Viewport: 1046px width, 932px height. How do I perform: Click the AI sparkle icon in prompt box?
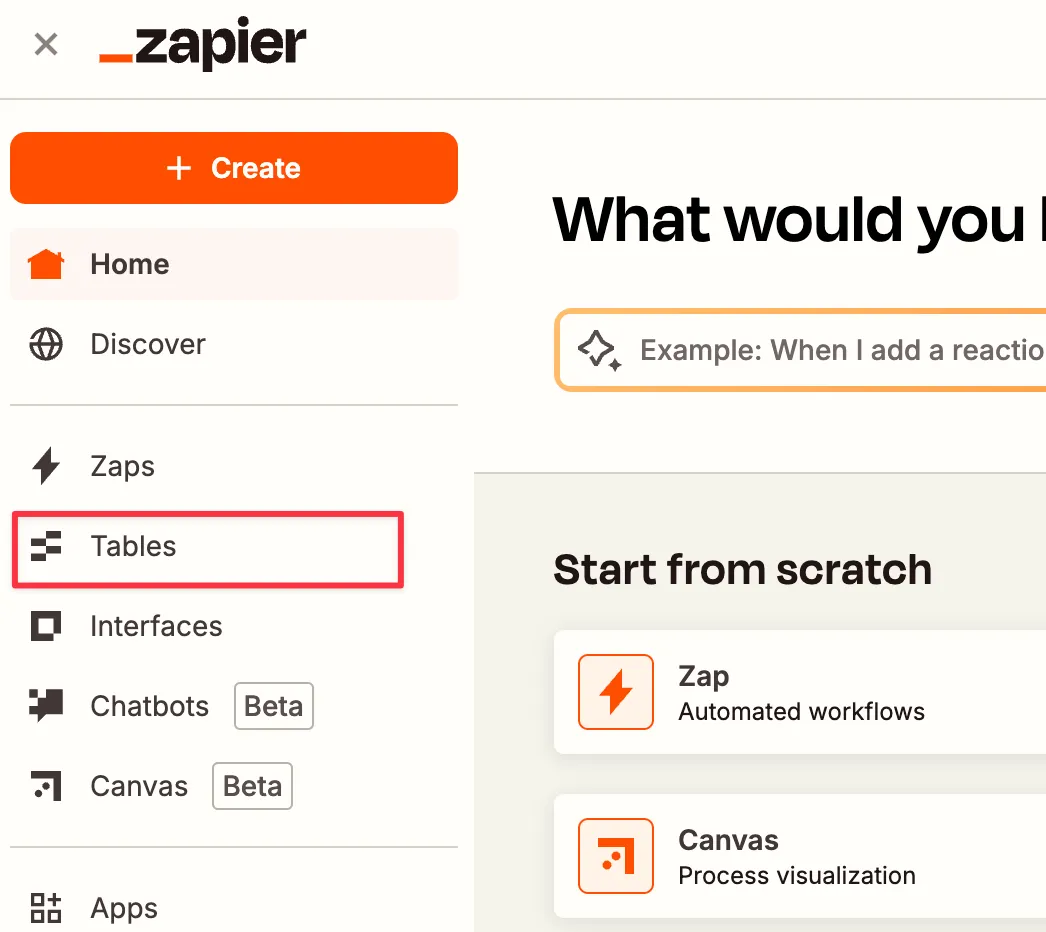tap(600, 350)
